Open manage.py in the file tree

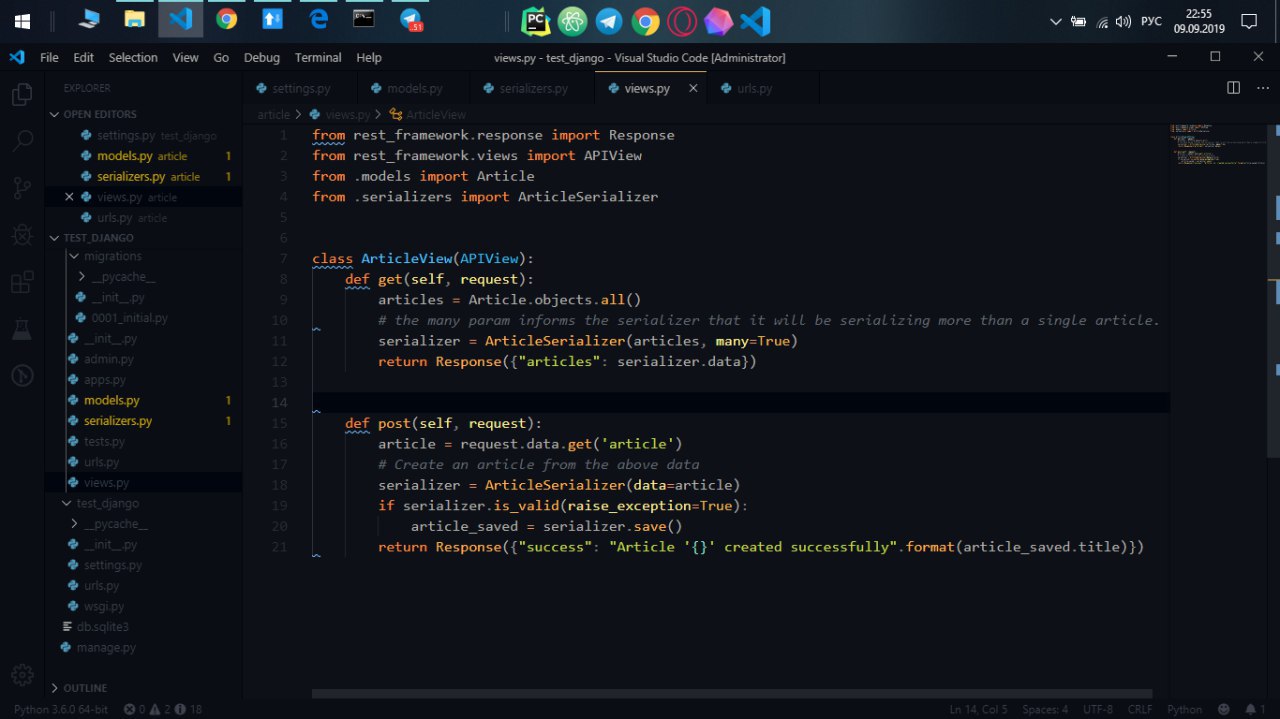[105, 647]
